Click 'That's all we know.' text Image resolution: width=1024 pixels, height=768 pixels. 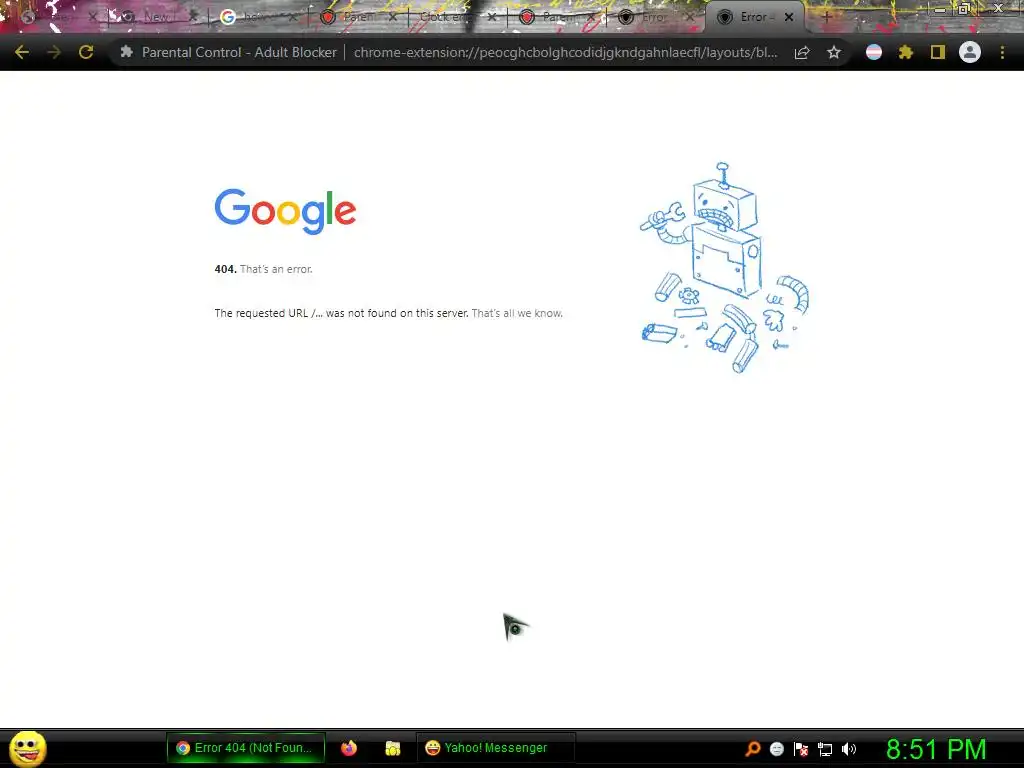517,313
